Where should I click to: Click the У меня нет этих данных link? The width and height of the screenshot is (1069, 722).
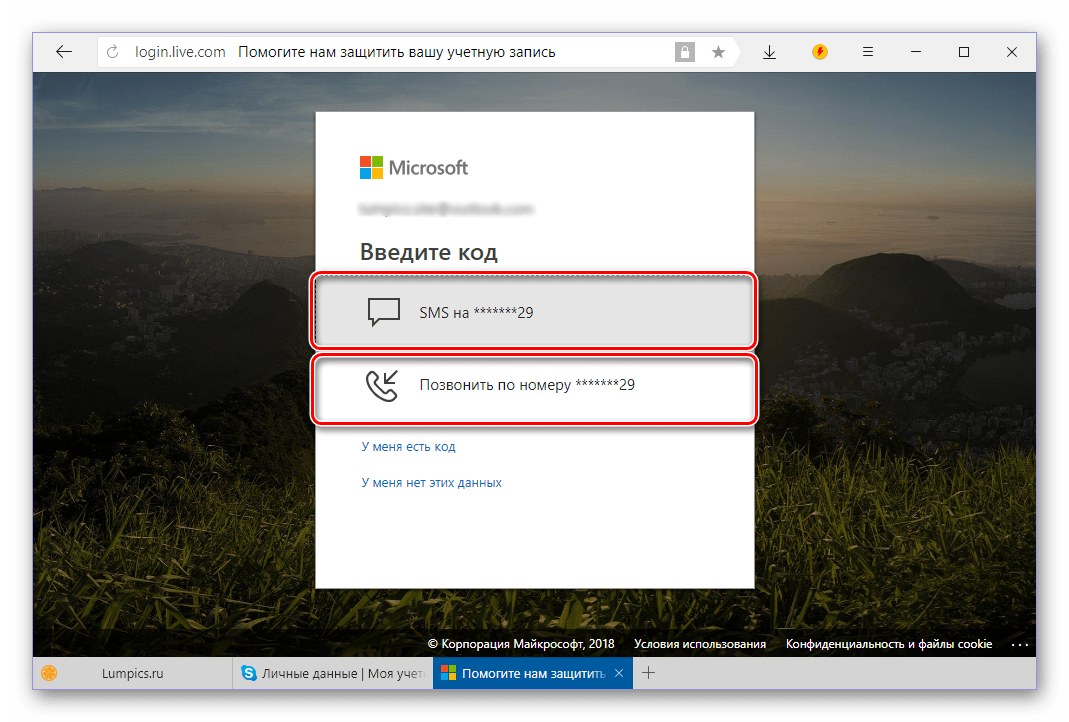(x=431, y=483)
